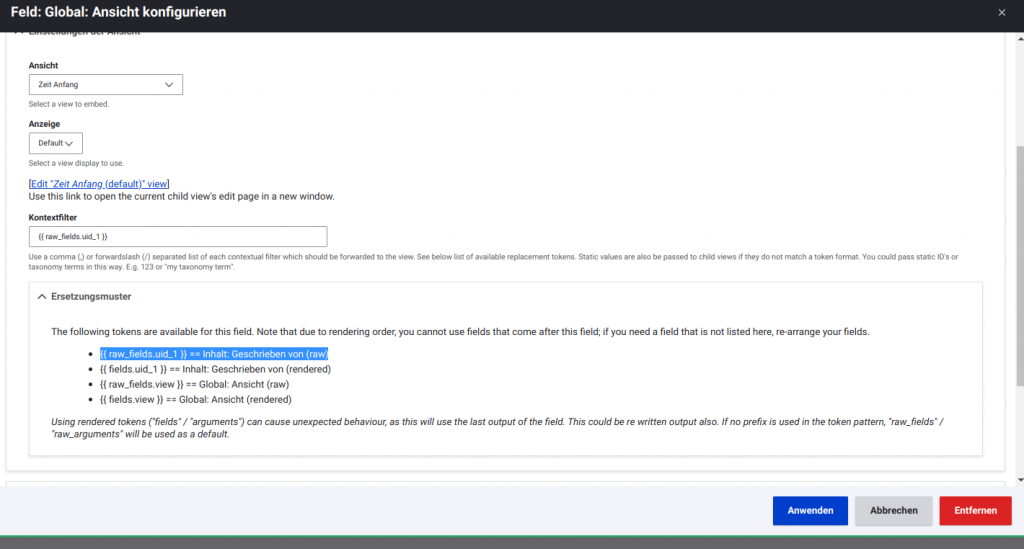1024x549 pixels.
Task: Open the Anzeige Default dropdown
Action: coord(55,143)
